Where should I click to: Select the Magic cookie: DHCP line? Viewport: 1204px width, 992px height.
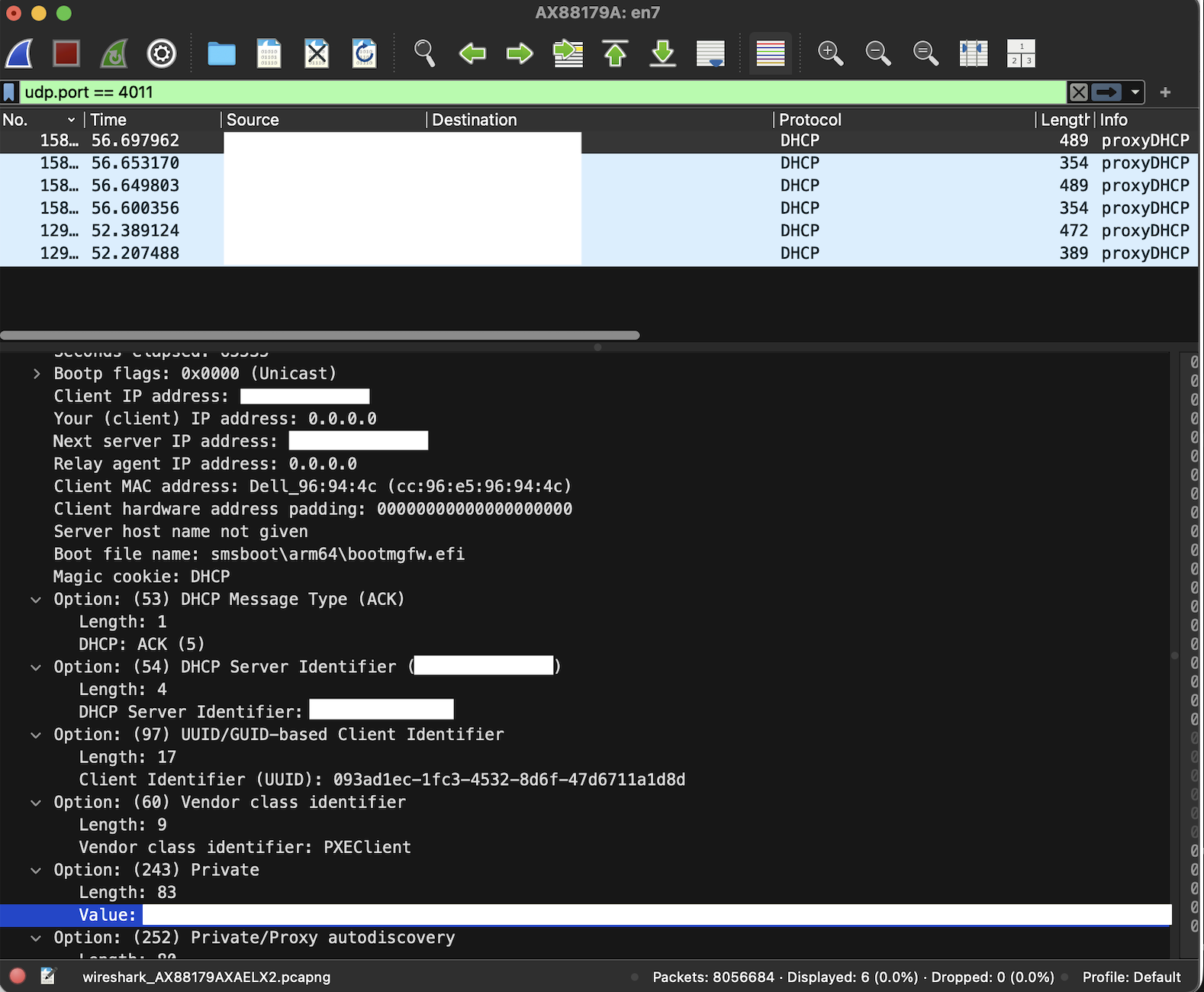click(x=141, y=577)
